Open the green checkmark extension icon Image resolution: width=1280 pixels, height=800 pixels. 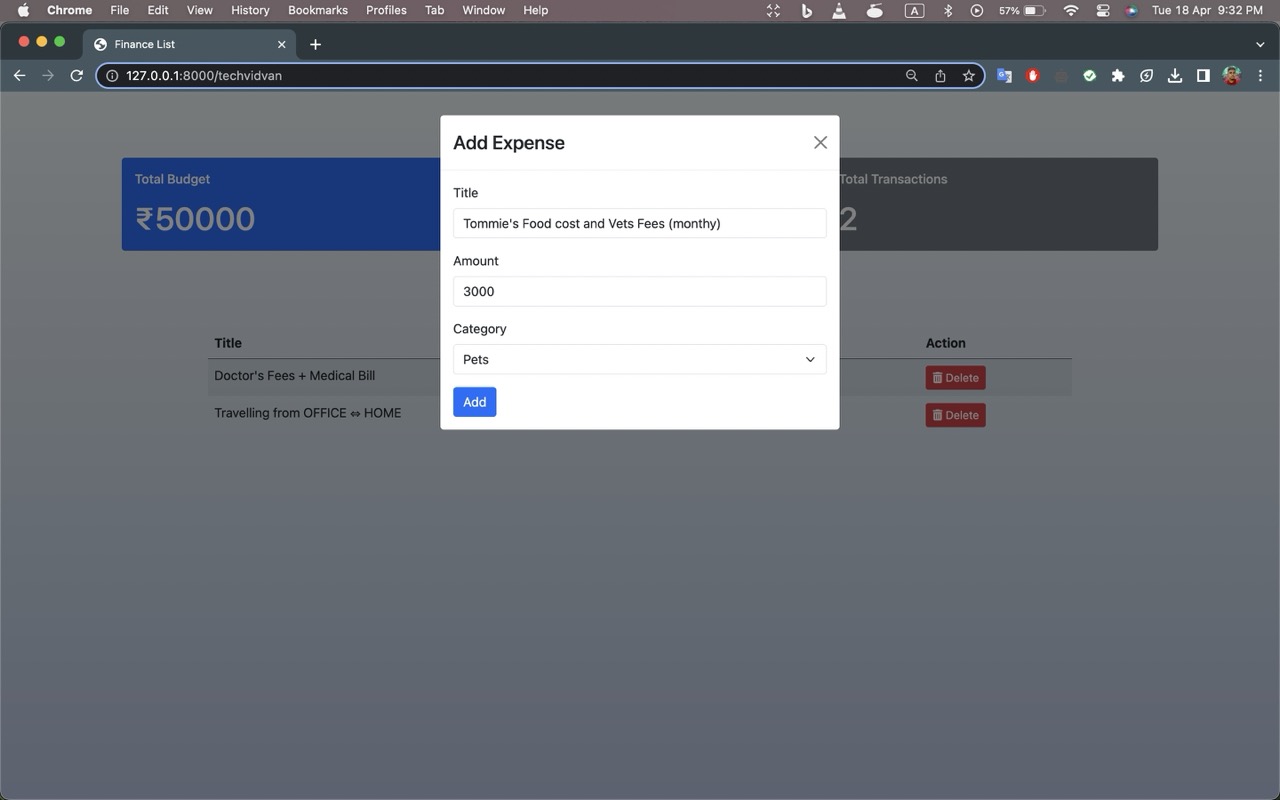pyautogui.click(x=1089, y=75)
